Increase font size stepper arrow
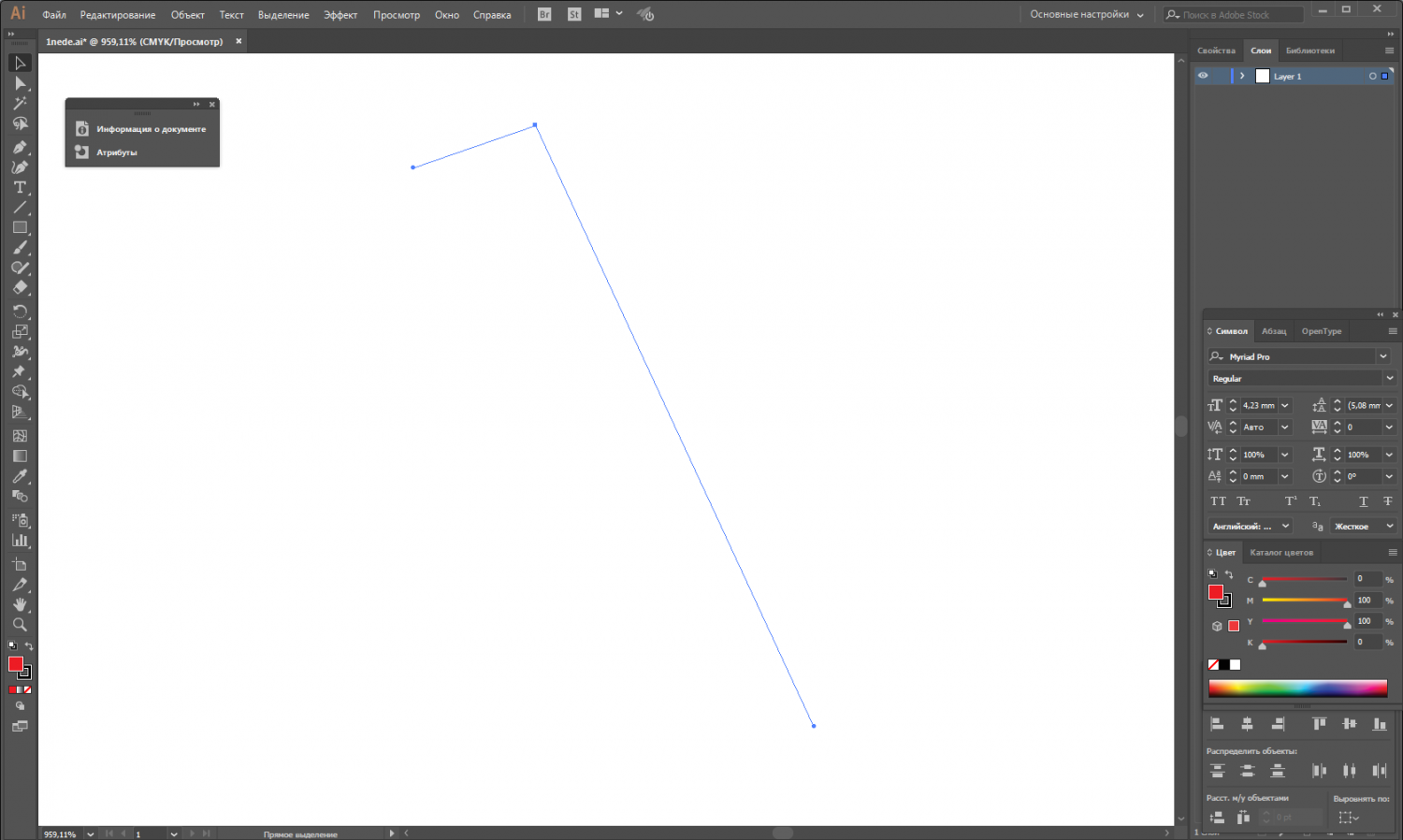 [1233, 401]
